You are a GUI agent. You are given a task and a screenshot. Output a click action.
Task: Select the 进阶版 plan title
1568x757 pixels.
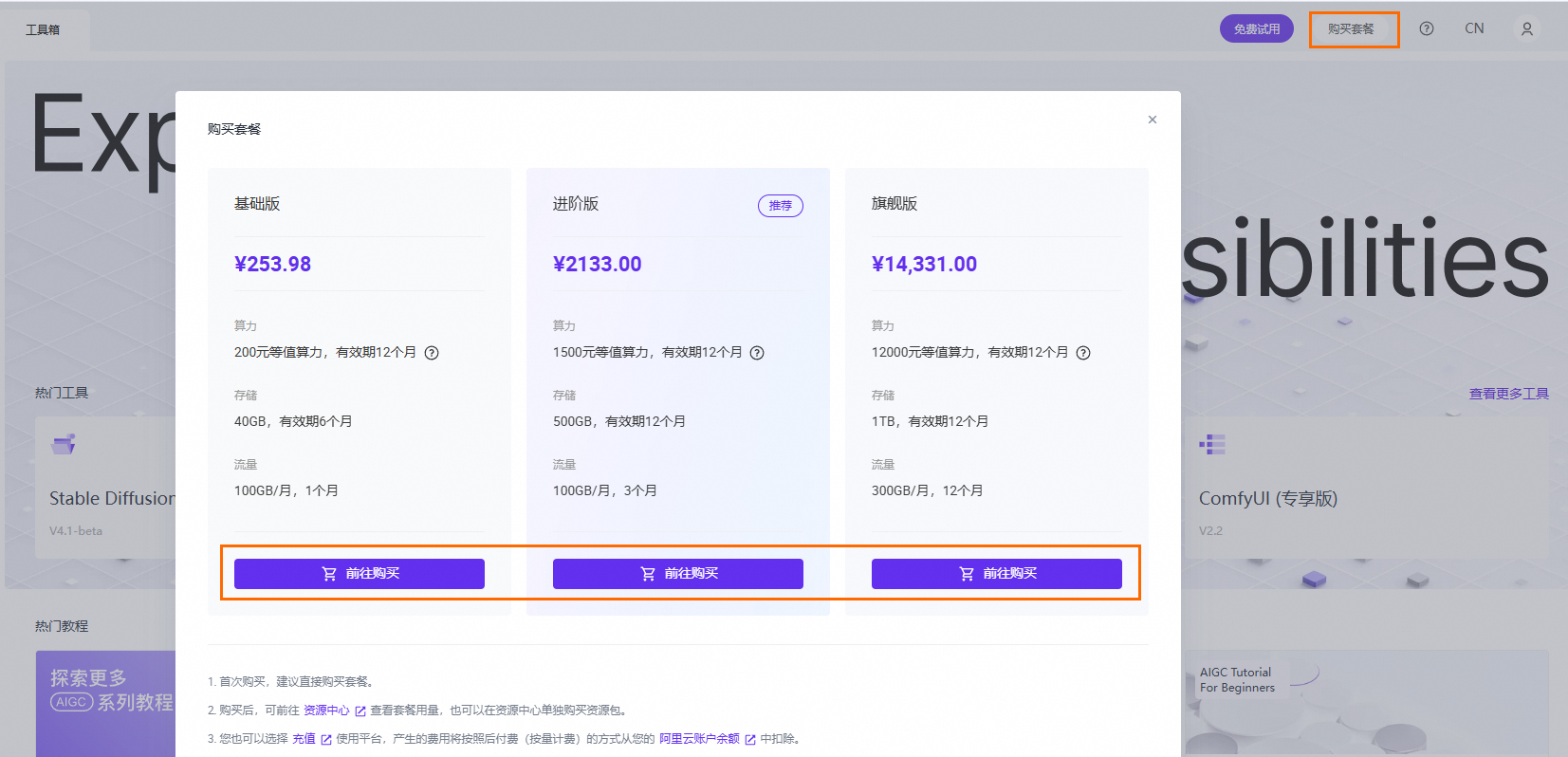[576, 204]
